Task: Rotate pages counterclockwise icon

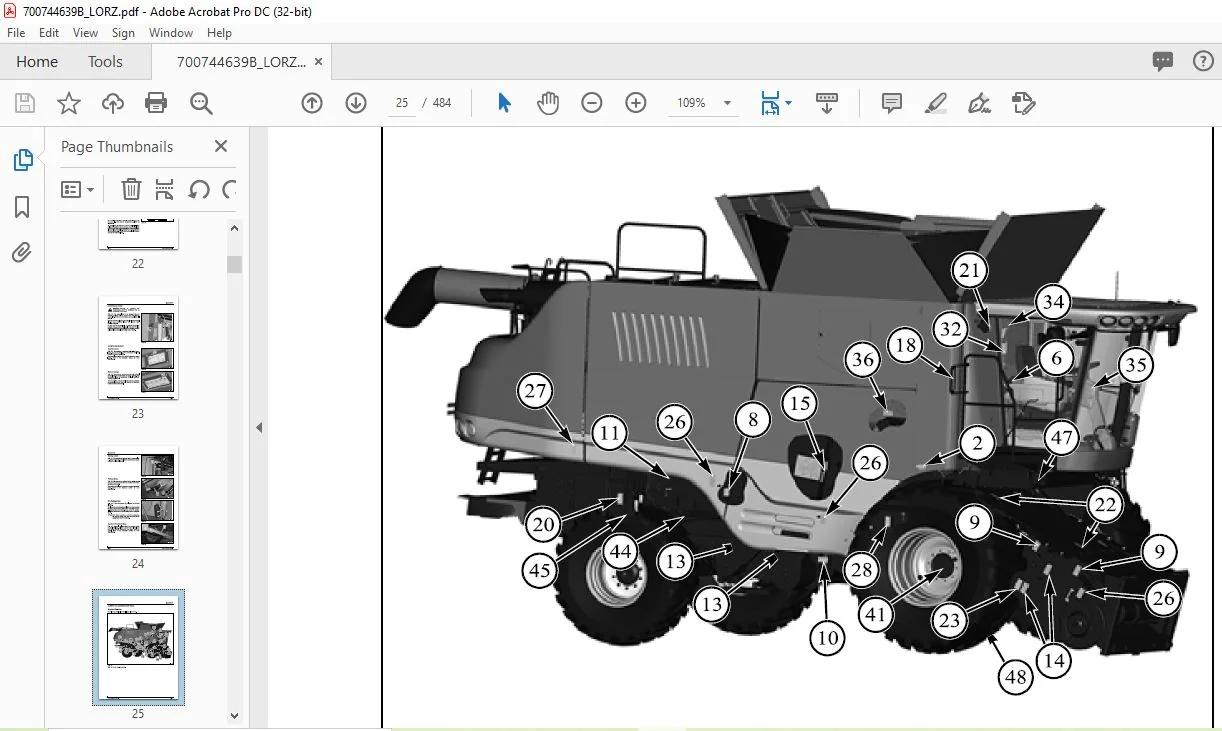Action: pos(199,189)
